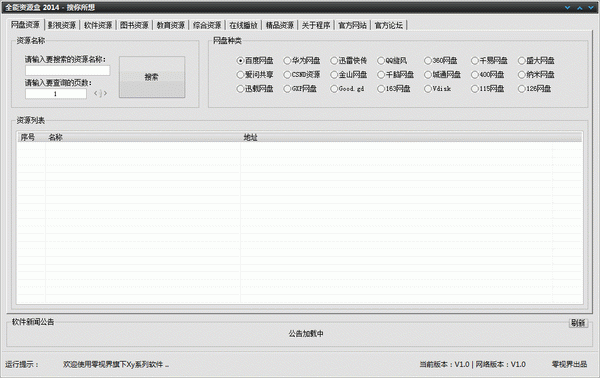Open the 精品资源 tab
600x378 pixels.
[x=280, y=25]
